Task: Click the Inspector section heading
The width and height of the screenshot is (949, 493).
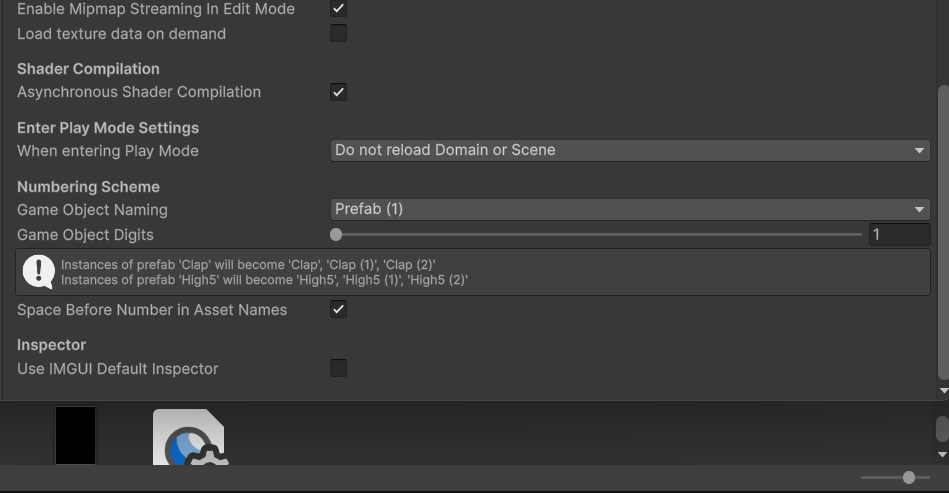Action: tap(51, 345)
